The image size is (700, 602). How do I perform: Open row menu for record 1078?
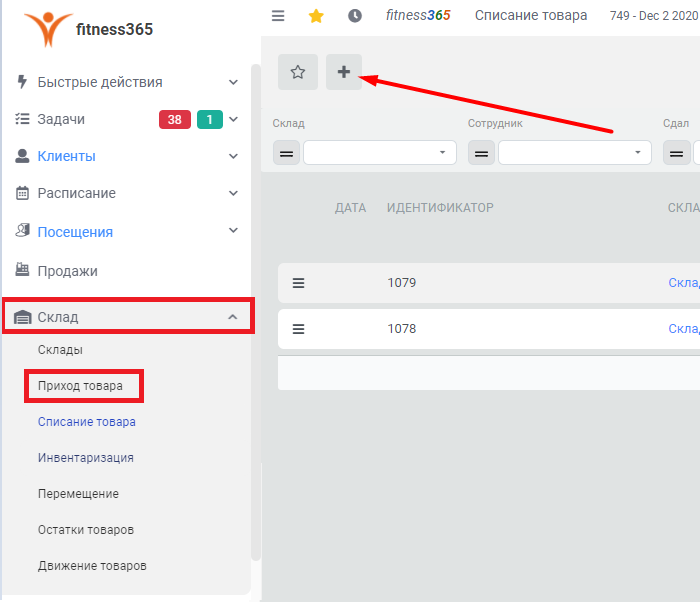coord(298,329)
